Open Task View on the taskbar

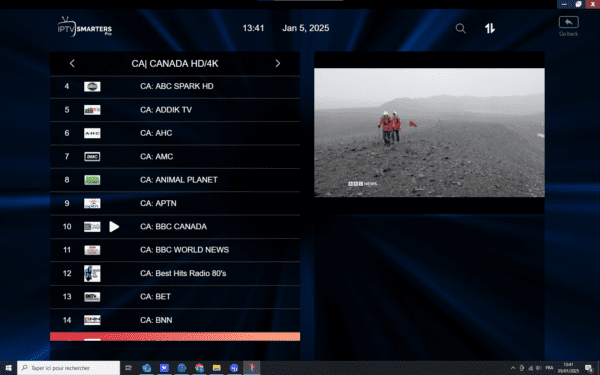129,368
